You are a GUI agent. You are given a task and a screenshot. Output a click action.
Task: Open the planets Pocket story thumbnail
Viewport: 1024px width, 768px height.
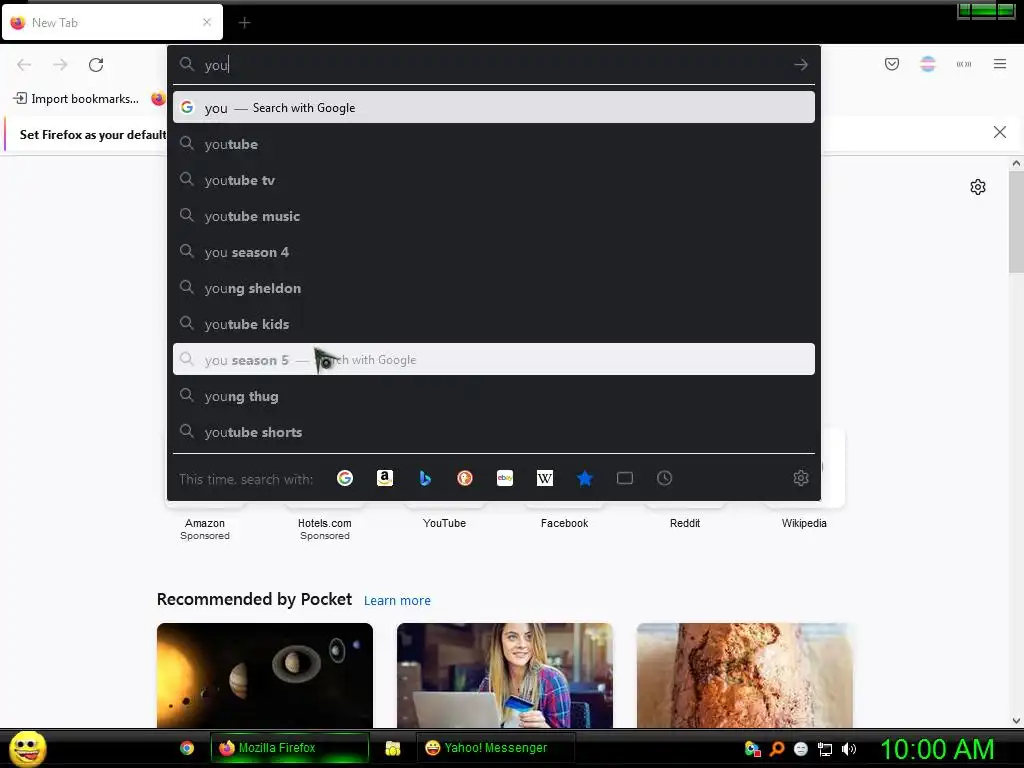tap(264, 675)
